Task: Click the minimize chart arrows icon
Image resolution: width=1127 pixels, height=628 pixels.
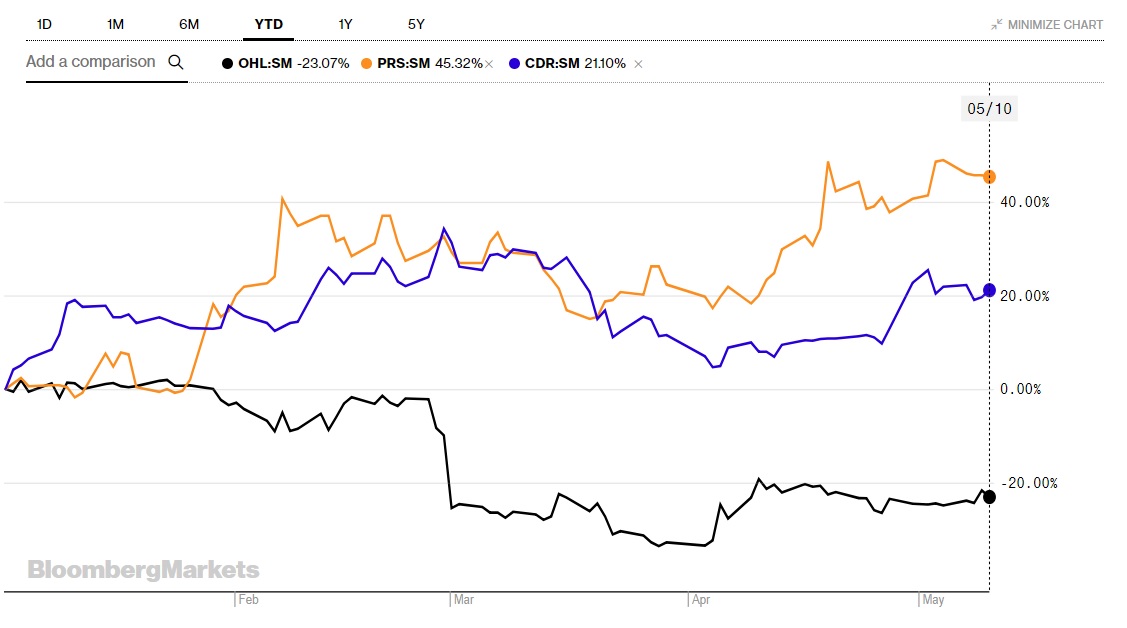Action: (x=996, y=24)
